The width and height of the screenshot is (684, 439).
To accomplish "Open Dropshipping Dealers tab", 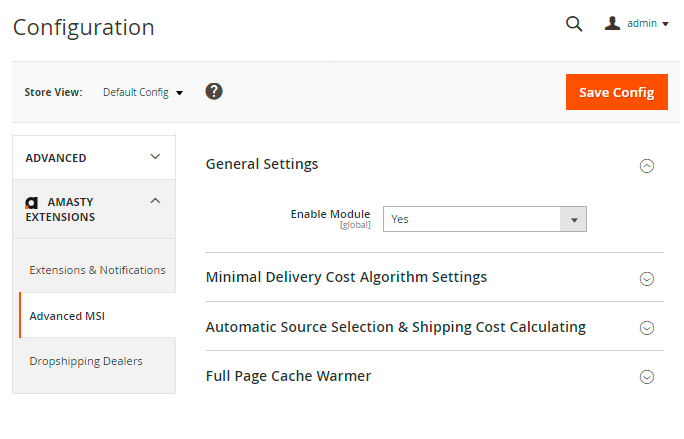I will (x=86, y=361).
